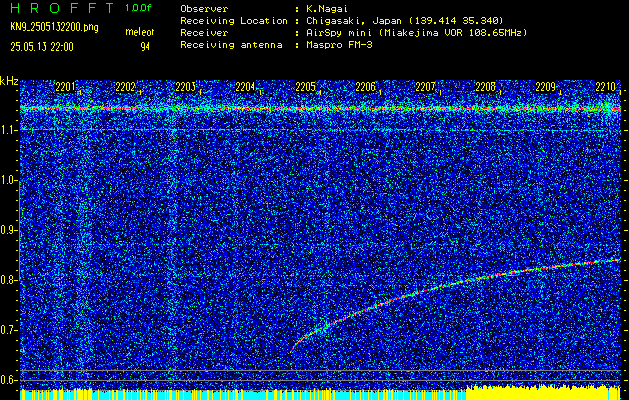Click the 1.0 frequency axis label
The image size is (629, 400).
pyautogui.click(x=8, y=180)
